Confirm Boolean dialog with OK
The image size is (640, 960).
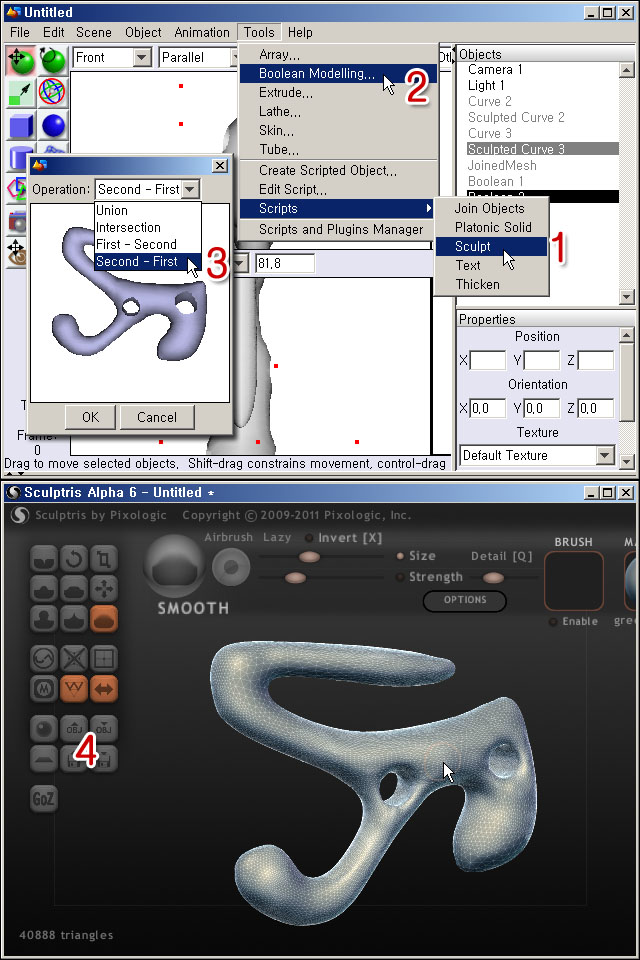(91, 417)
